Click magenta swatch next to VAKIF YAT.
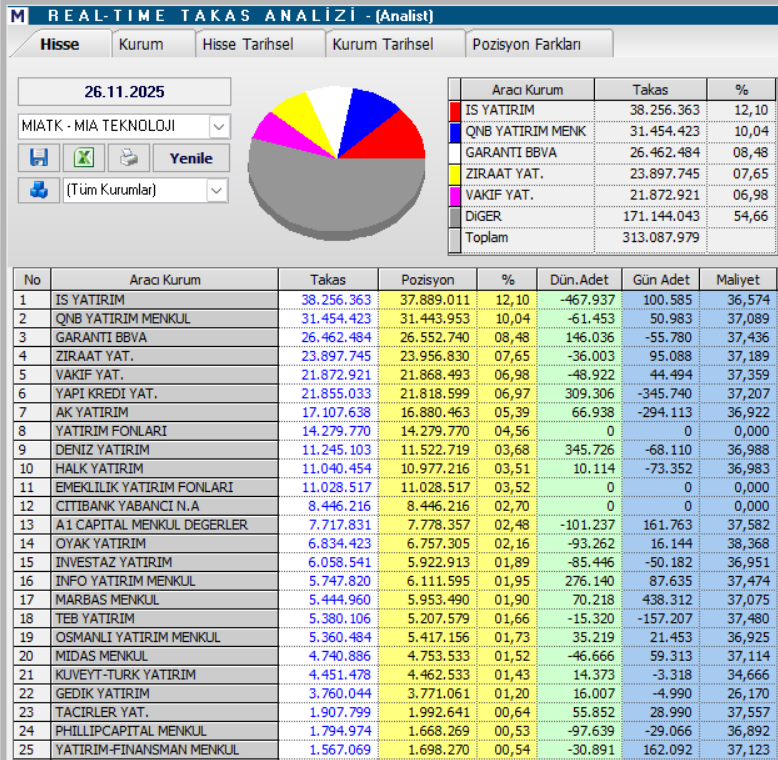 click(455, 196)
